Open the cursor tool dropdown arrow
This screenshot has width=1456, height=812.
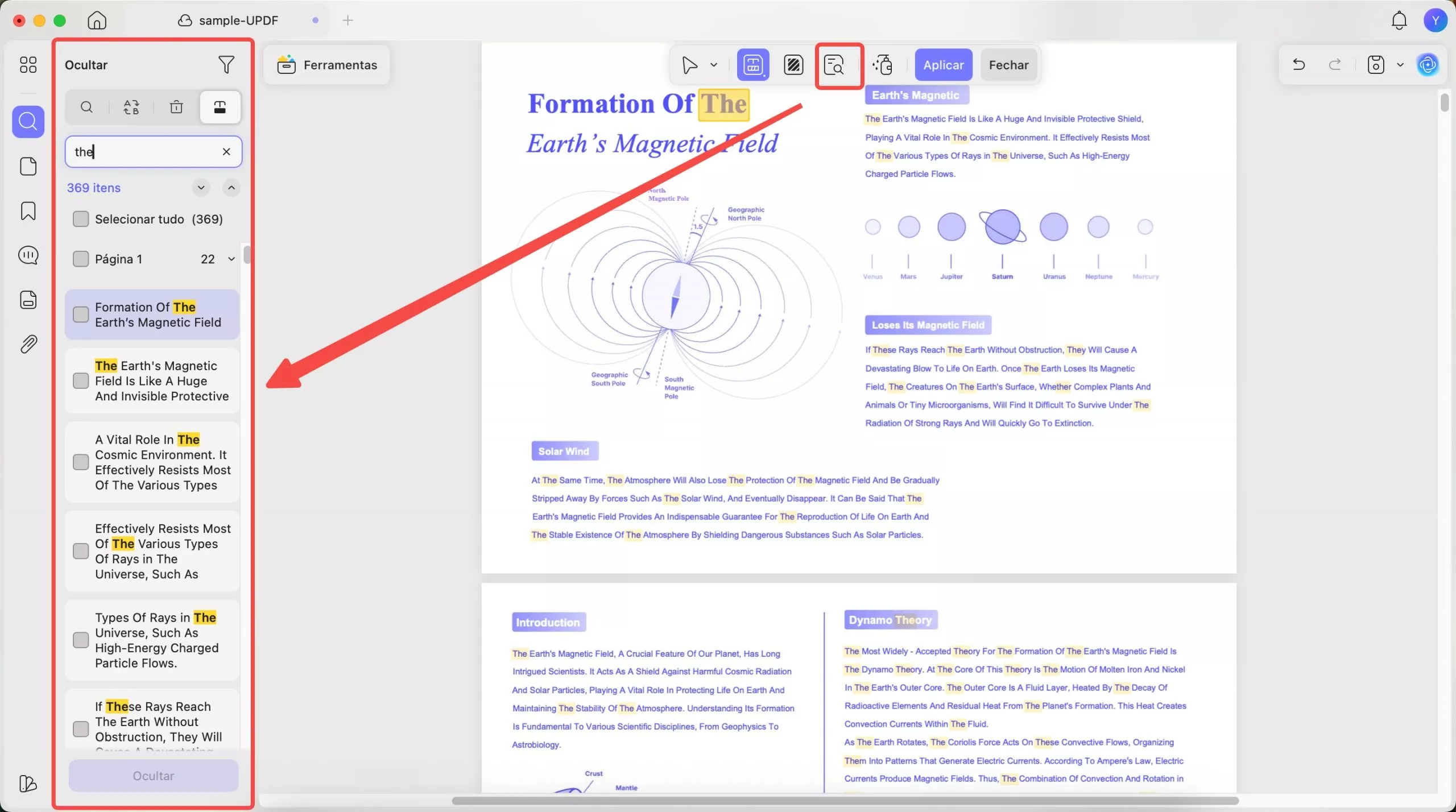point(714,65)
